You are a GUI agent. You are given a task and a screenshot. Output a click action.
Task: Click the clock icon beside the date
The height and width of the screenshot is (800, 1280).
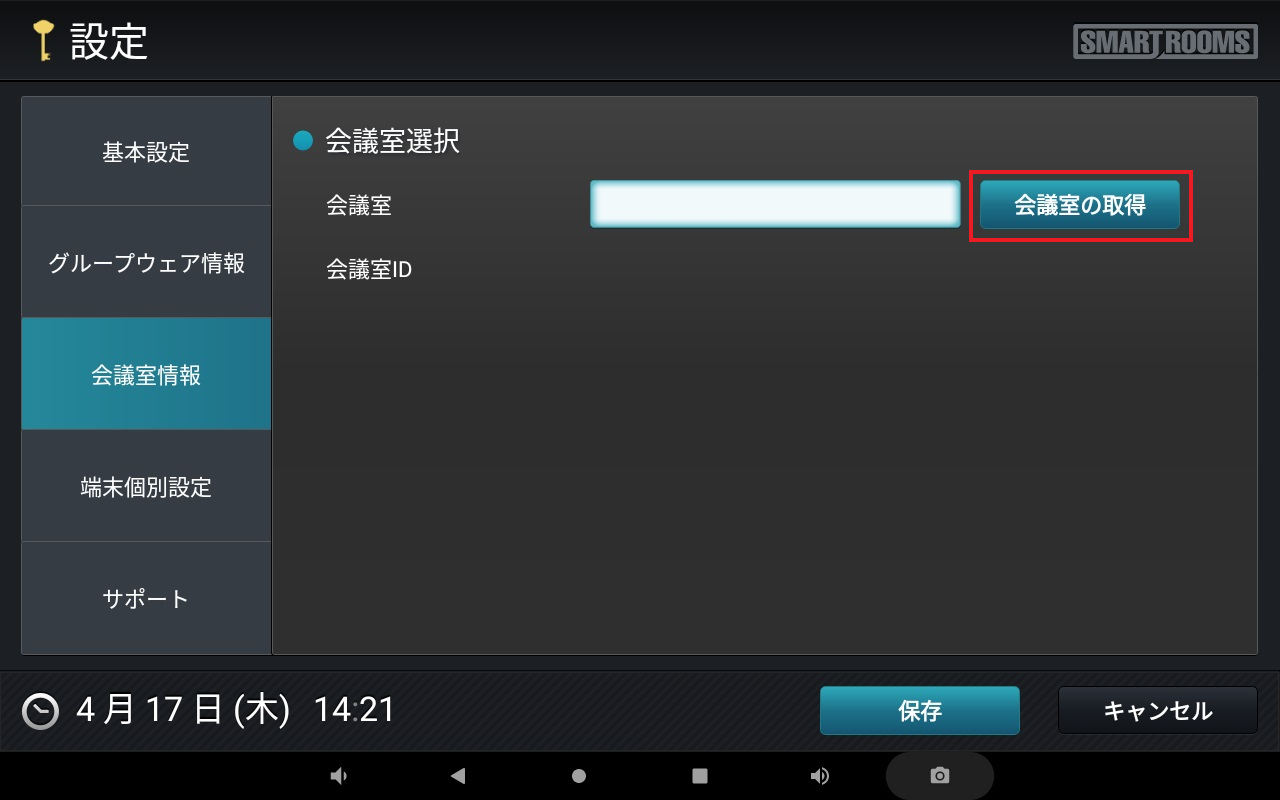[x=40, y=711]
